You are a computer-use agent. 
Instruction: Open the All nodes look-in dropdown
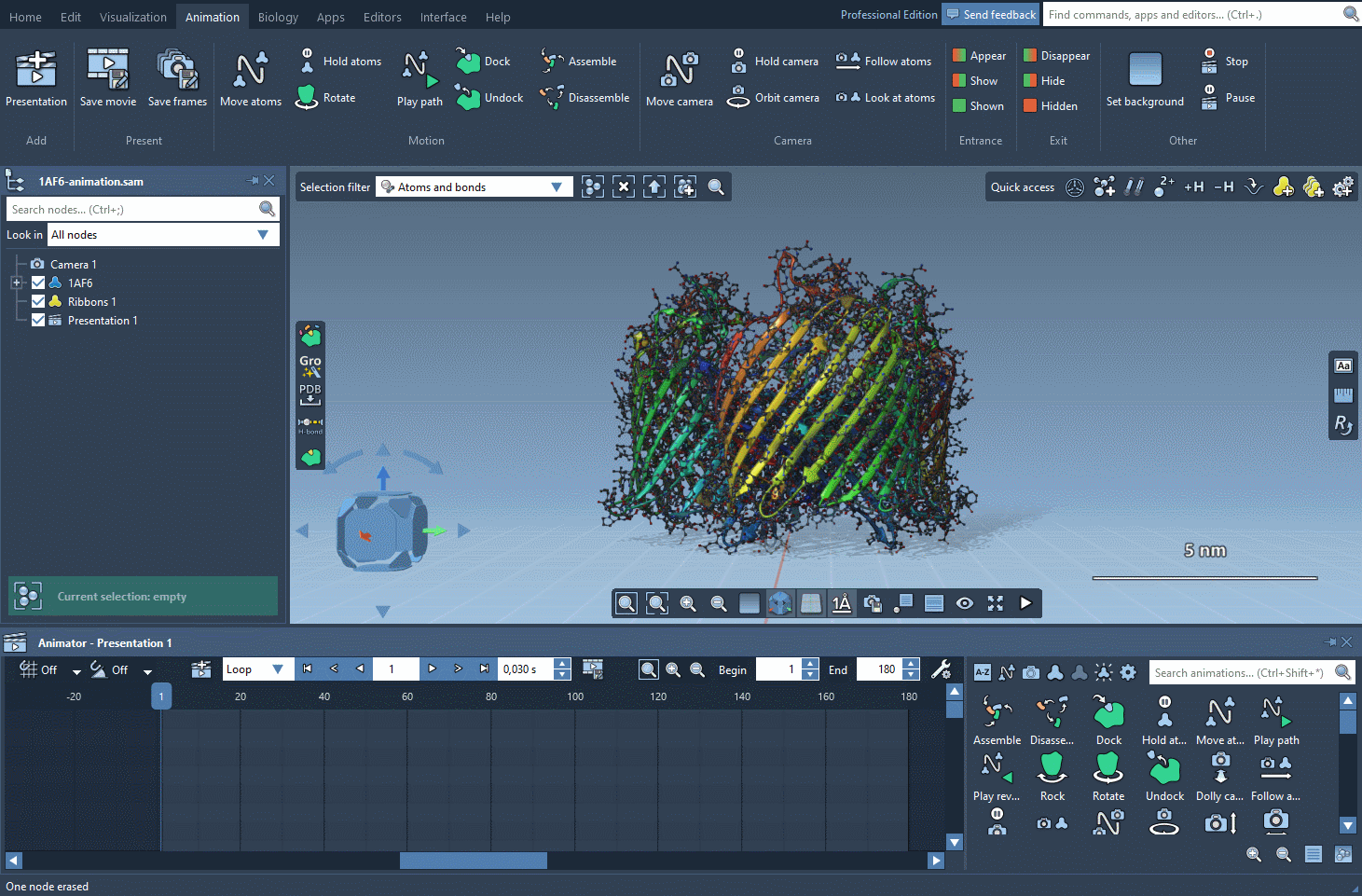[264, 234]
